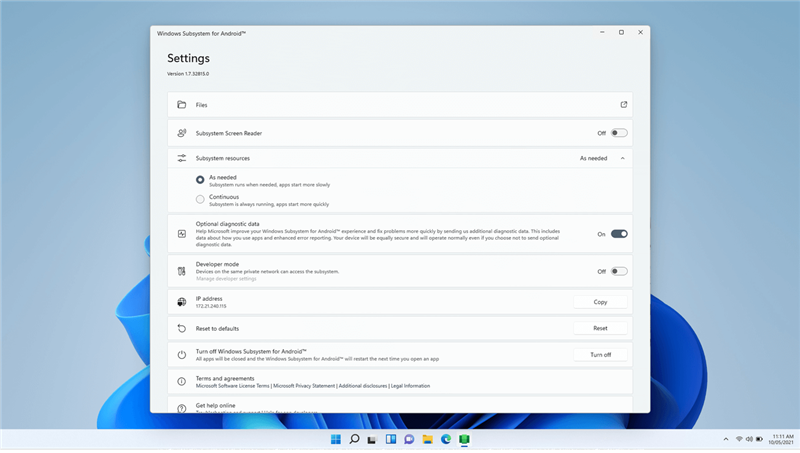Open Files via the external link icon
Viewport: 800px width, 453px height.
[x=624, y=105]
